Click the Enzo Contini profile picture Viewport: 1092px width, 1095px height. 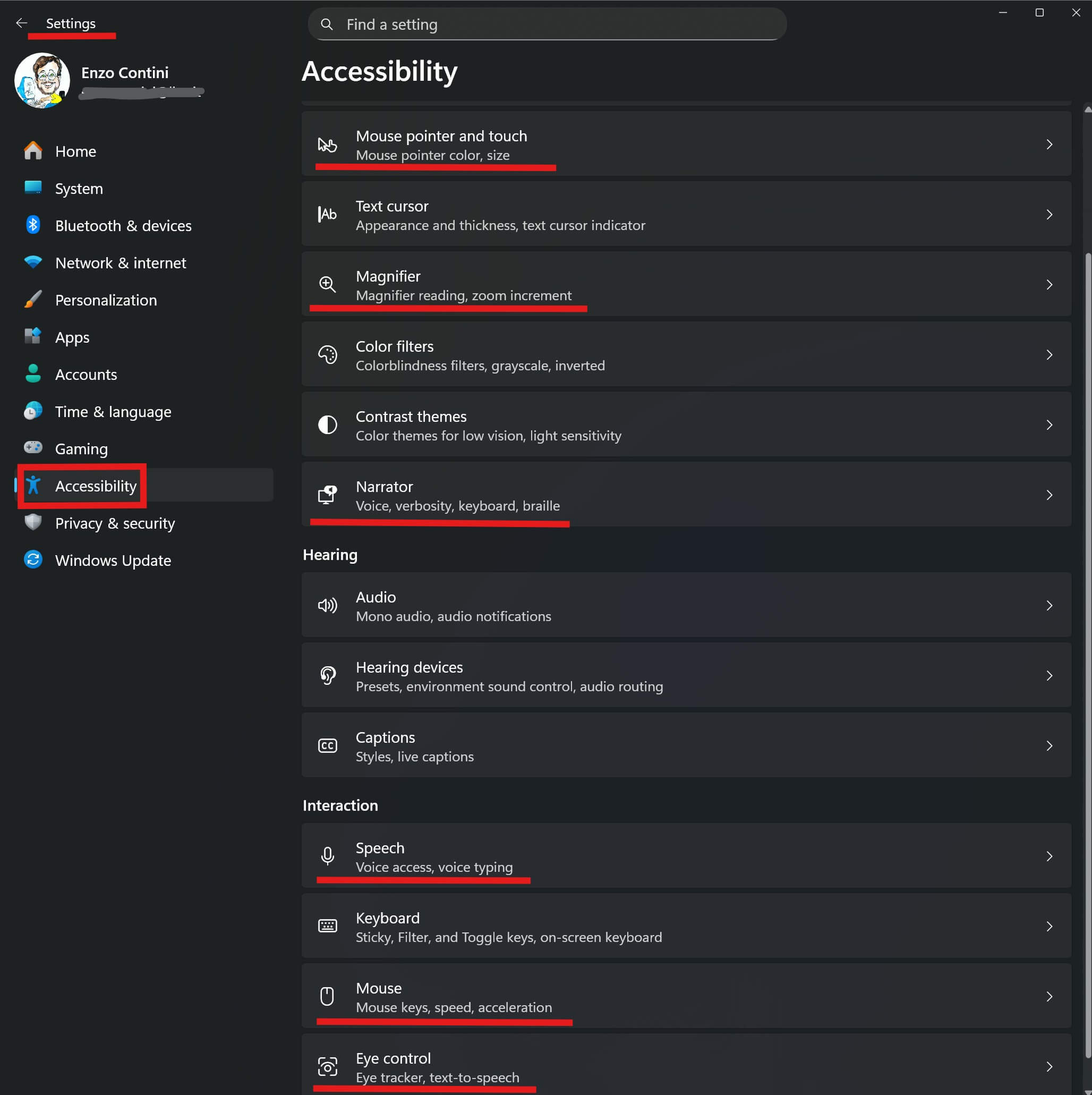[x=42, y=80]
